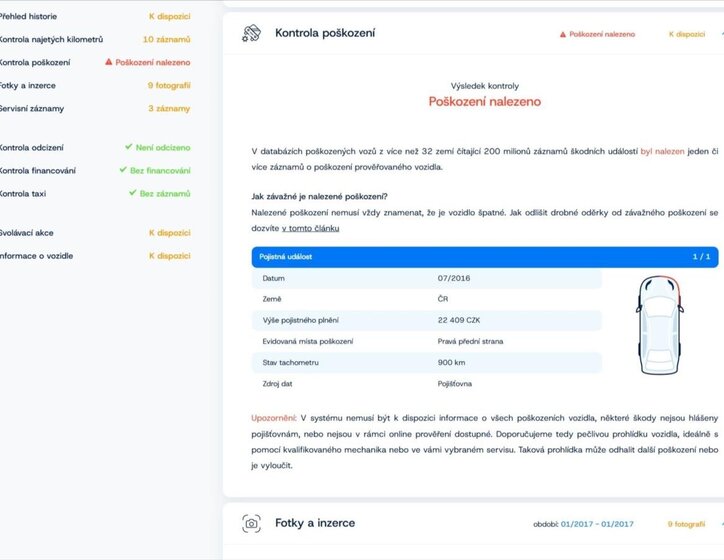This screenshot has width=724, height=560.
Task: Click the camera icon beside Fotky a inzerce
Action: pos(251,523)
